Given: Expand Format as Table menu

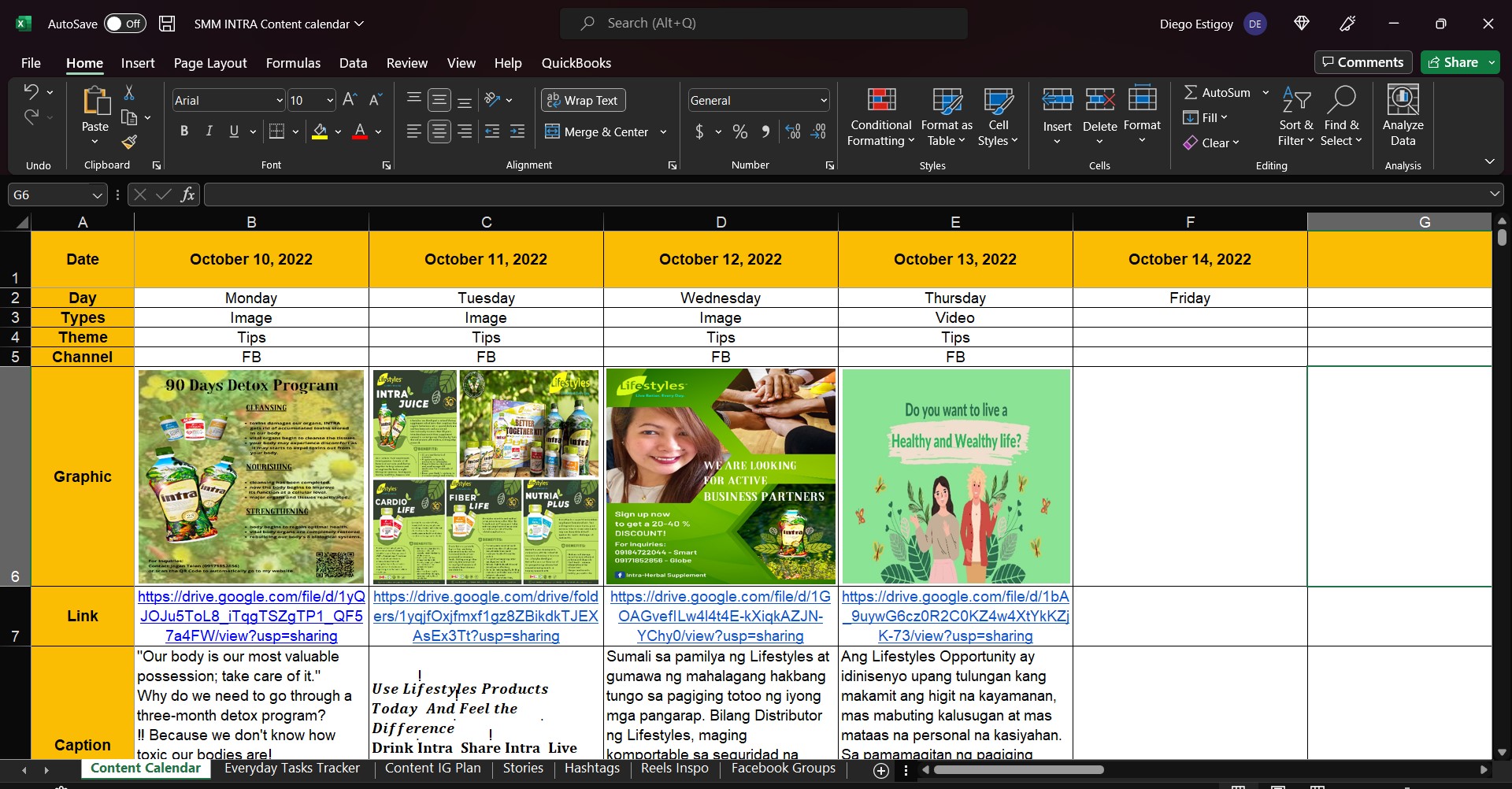Looking at the screenshot, I should point(947,116).
